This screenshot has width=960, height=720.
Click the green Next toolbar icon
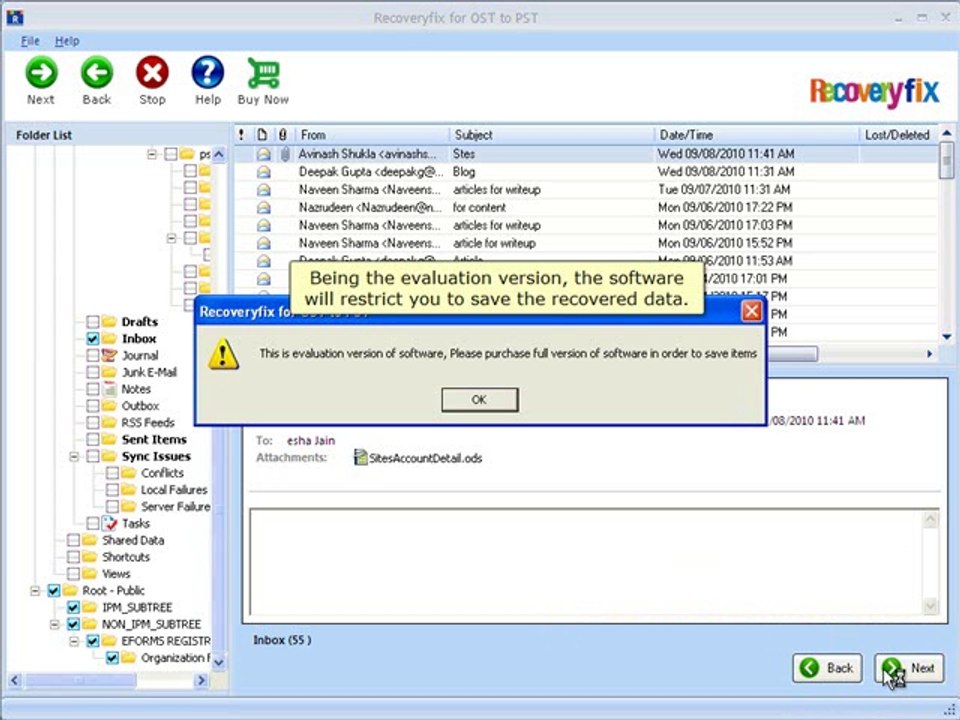[41, 72]
